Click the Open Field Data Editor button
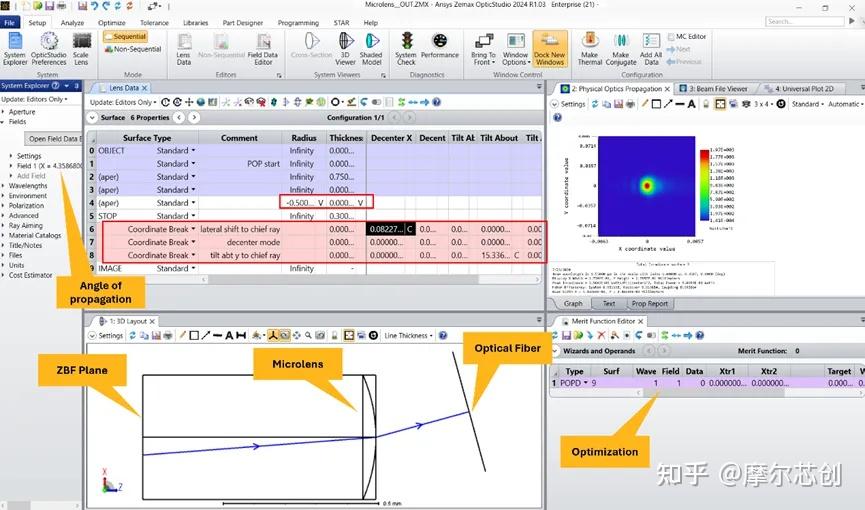This screenshot has height=510, width=865. 55,139
